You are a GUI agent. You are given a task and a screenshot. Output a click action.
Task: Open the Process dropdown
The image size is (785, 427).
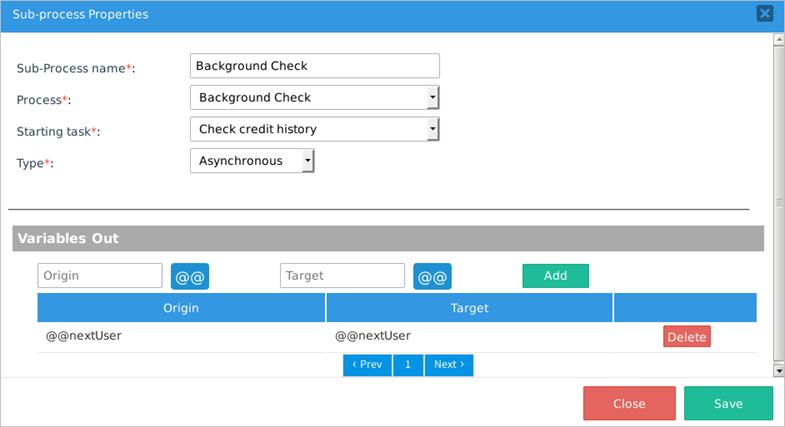click(x=314, y=98)
